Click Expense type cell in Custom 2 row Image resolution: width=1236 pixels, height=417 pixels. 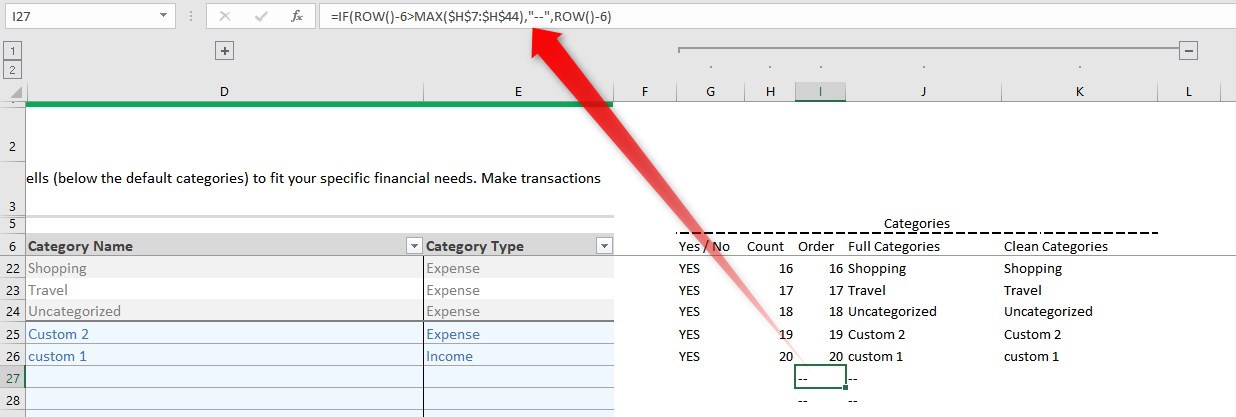point(518,334)
